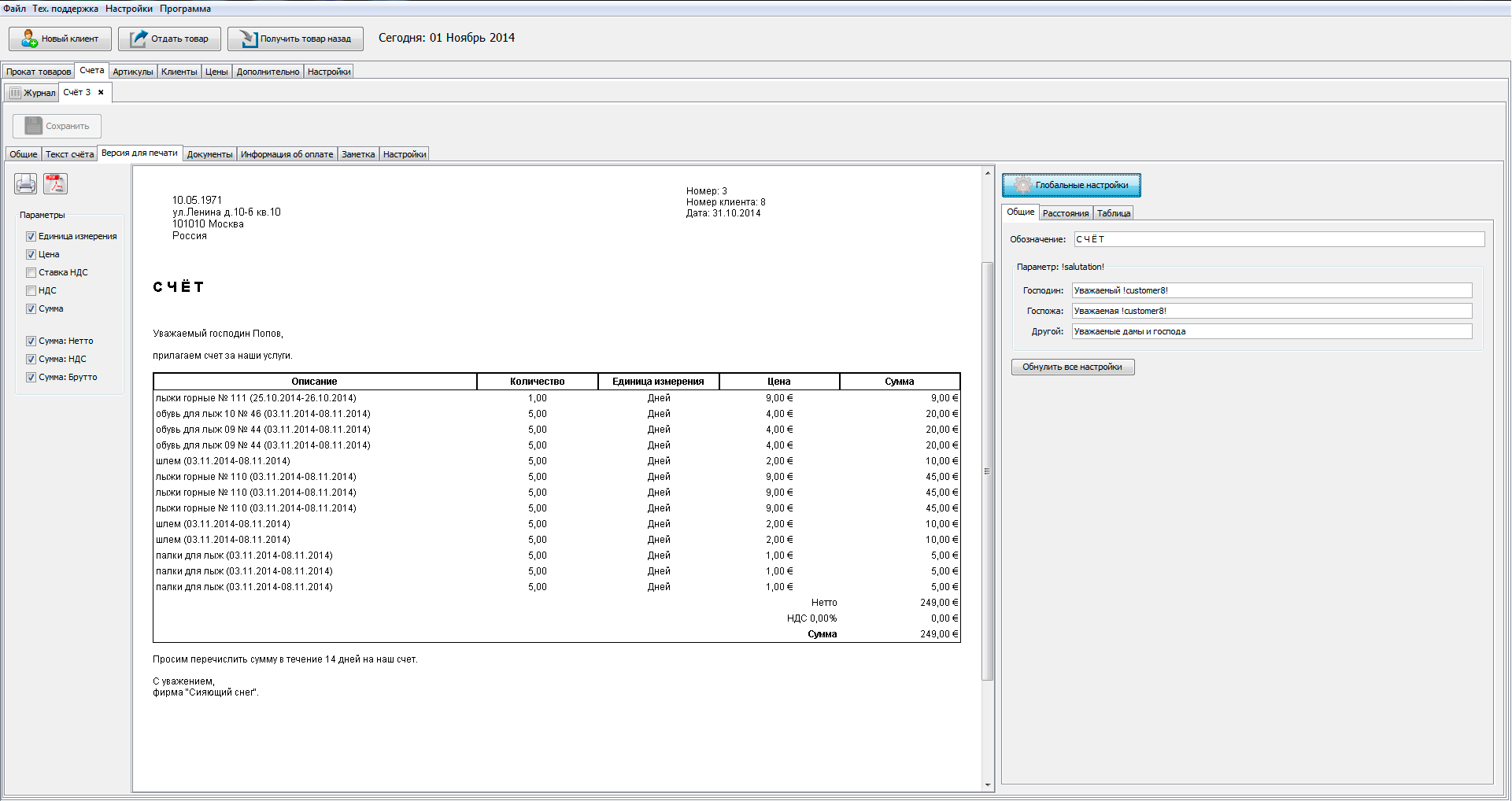Viewport: 1512px width, 801px height.
Task: Toggle the Сумма: Брутто checkbox
Action: pos(31,377)
